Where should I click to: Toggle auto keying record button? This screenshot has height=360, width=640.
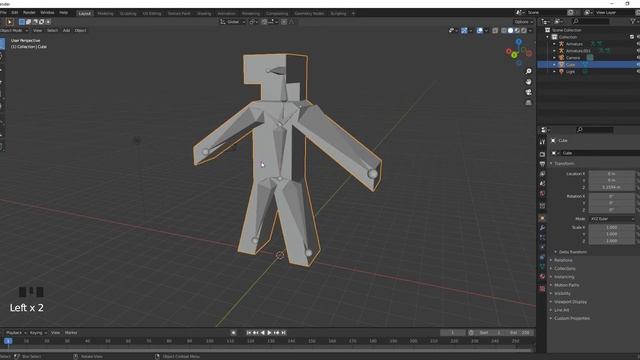(233, 333)
